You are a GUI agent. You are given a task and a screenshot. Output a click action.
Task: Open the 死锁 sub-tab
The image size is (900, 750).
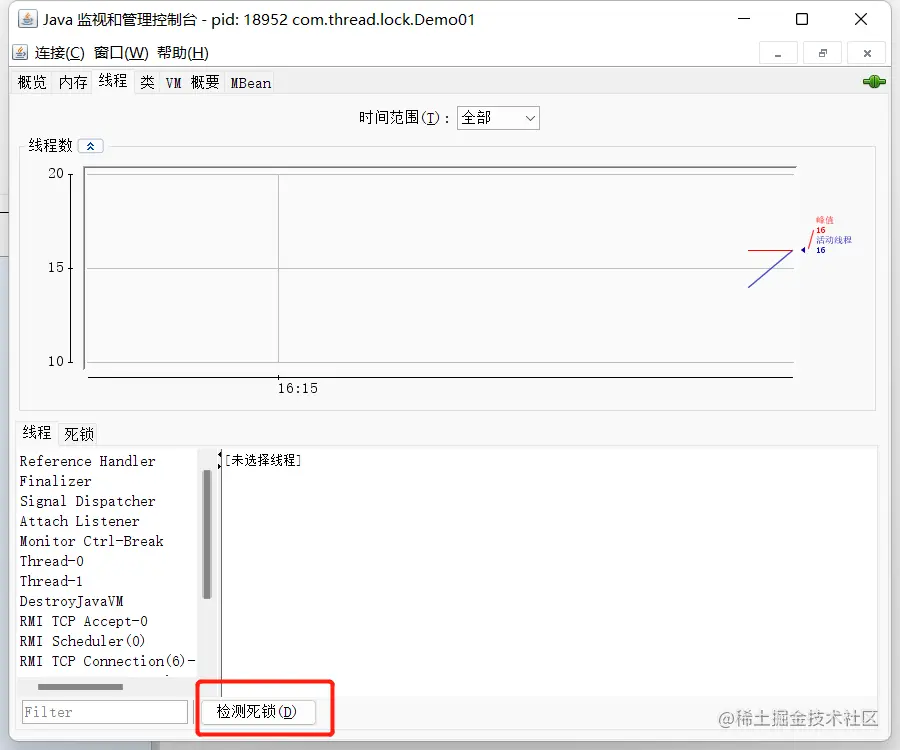[79, 434]
